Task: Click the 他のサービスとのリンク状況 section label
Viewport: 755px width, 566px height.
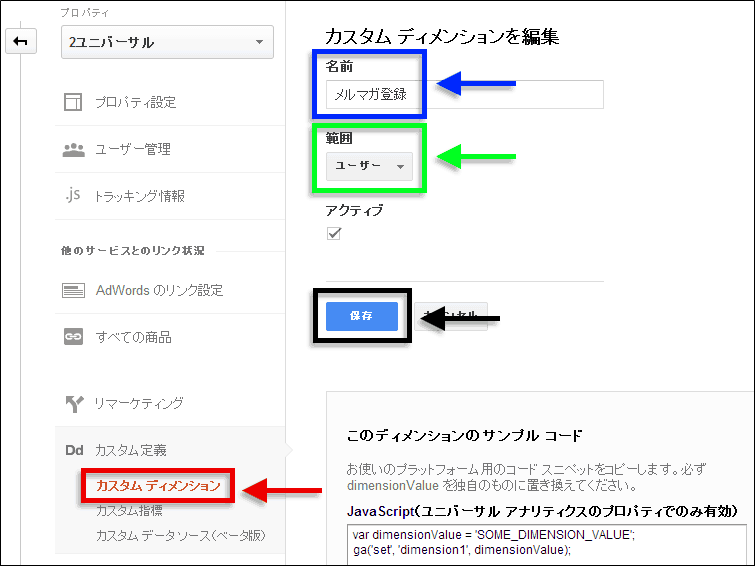Action: [x=133, y=250]
